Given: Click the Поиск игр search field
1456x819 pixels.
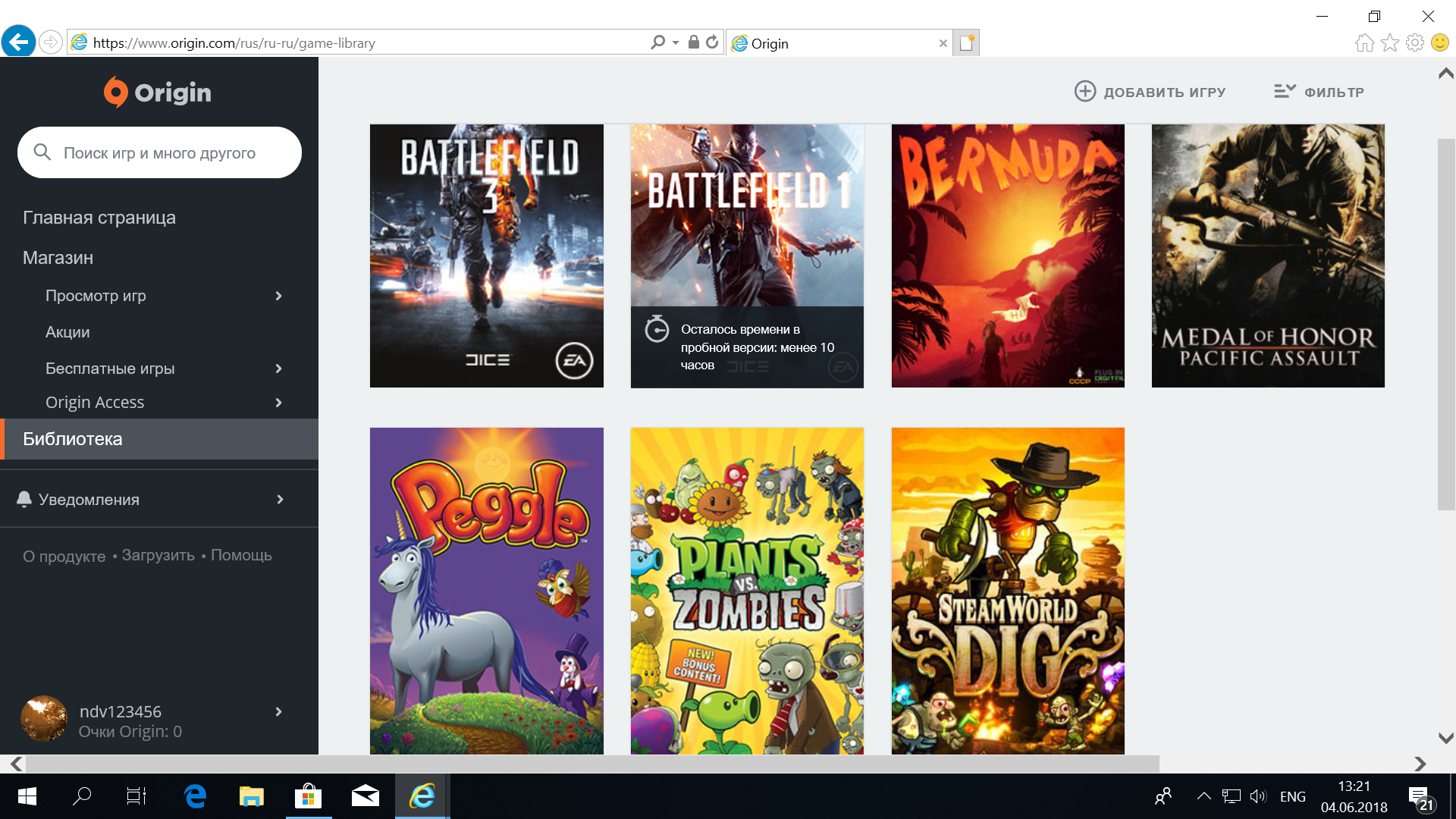Looking at the screenshot, I should pos(159,152).
